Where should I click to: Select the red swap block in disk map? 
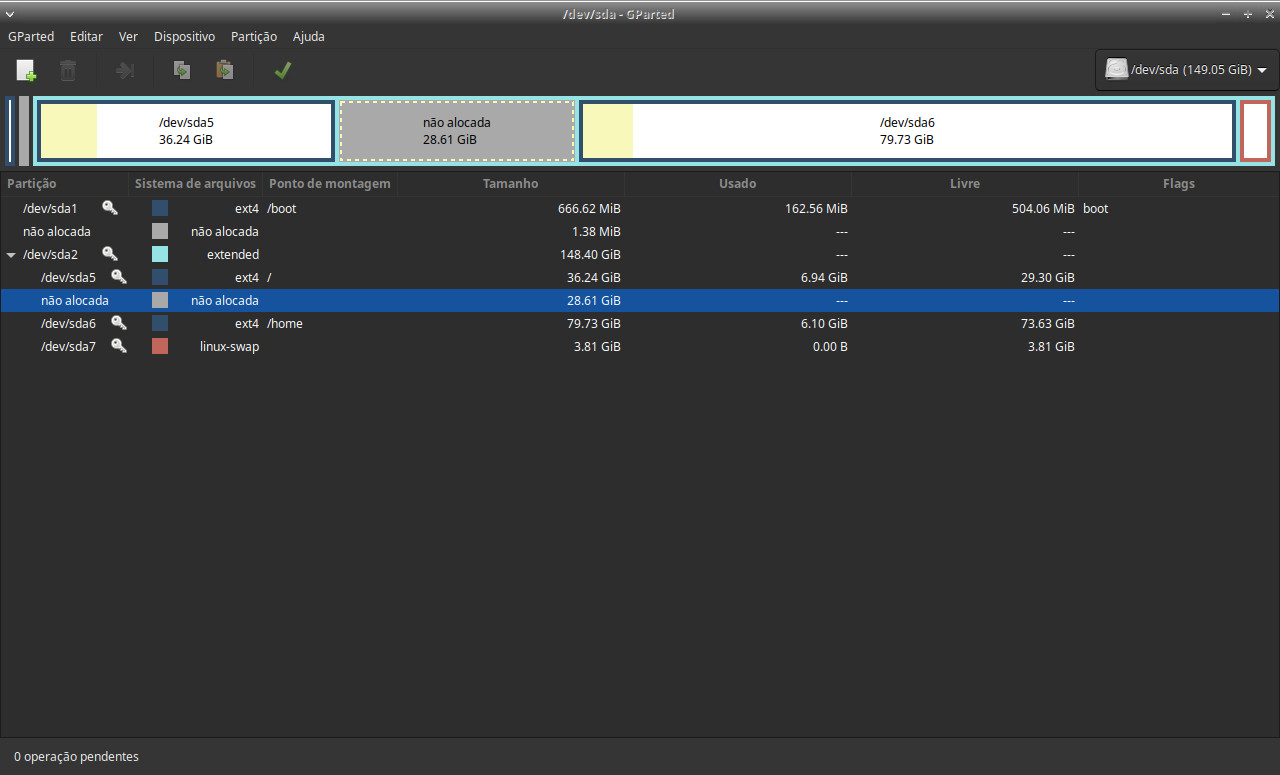point(1255,131)
